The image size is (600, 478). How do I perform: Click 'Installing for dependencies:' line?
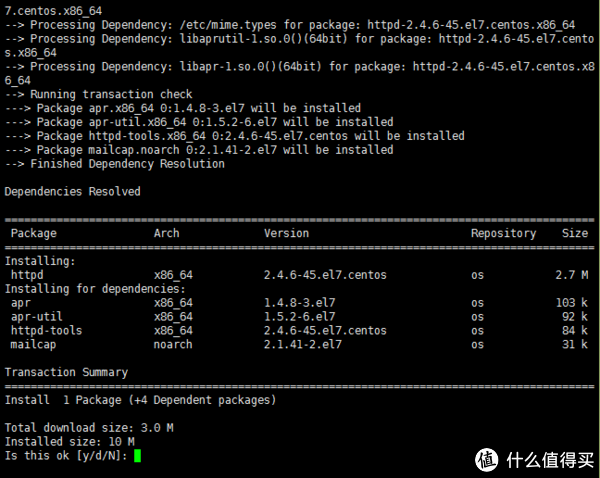[95, 289]
